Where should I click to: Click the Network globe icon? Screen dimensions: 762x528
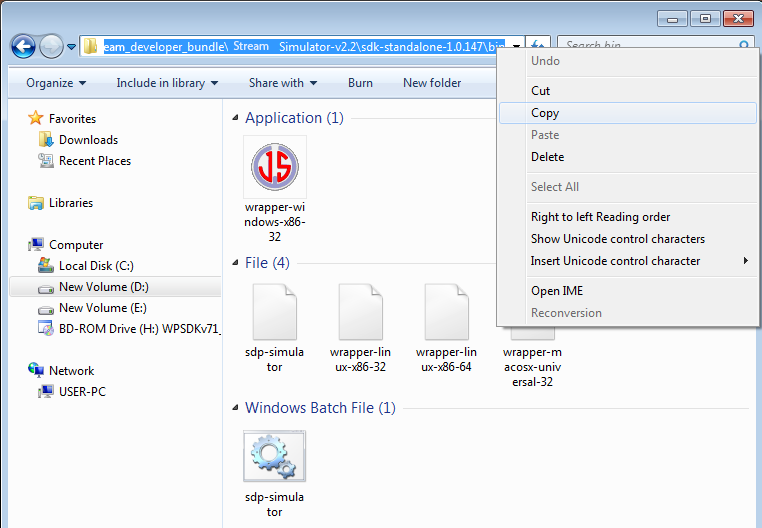click(35, 370)
